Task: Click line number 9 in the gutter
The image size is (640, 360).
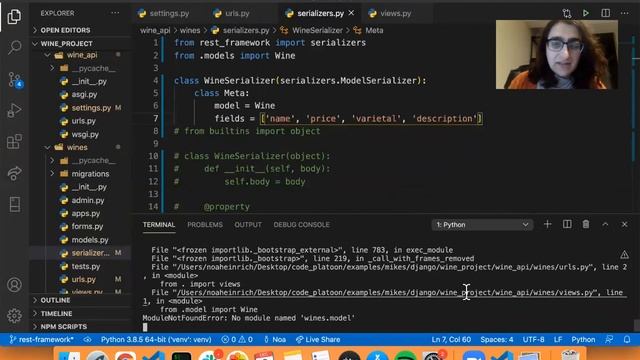Action: (x=156, y=144)
